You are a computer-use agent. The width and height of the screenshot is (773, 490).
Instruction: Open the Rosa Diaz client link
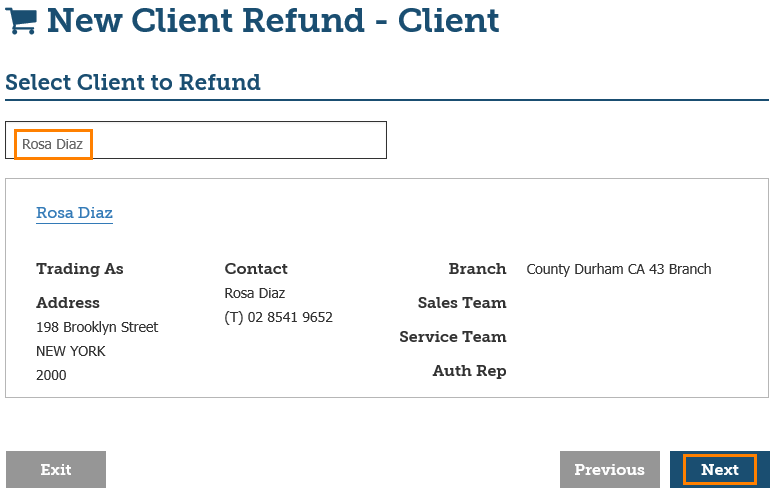pos(74,213)
